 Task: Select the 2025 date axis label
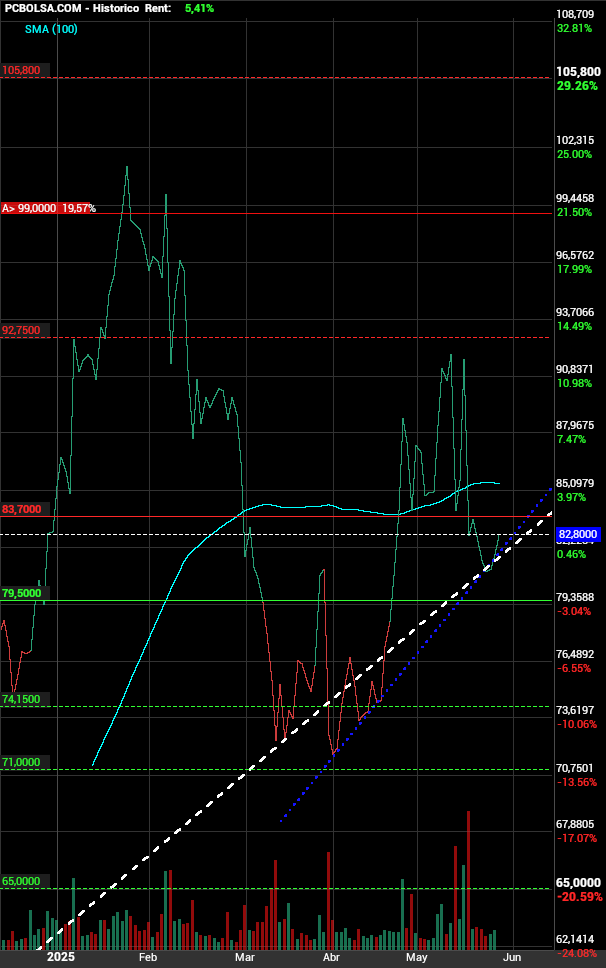point(61,957)
